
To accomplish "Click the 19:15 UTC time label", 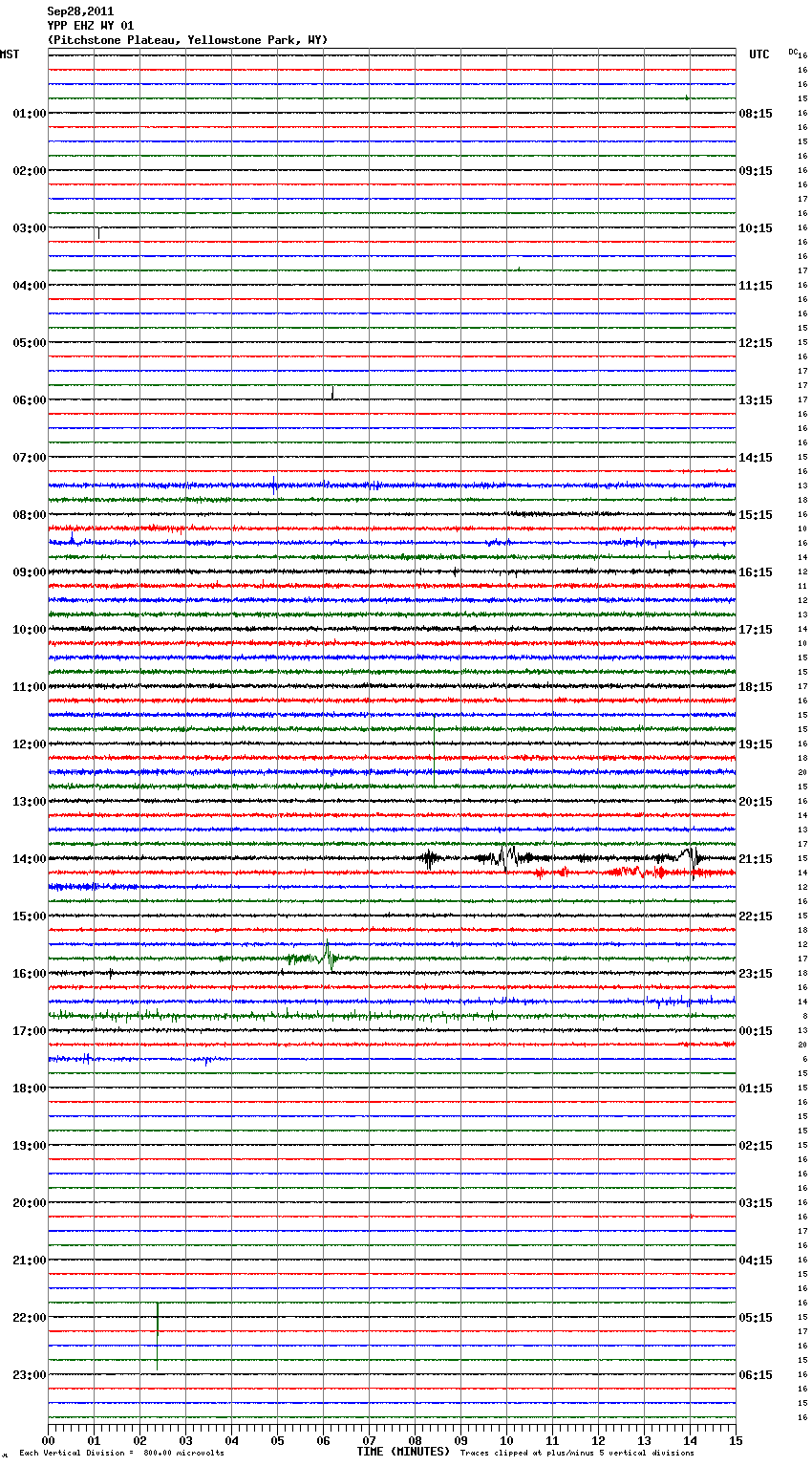I will 756,744.
